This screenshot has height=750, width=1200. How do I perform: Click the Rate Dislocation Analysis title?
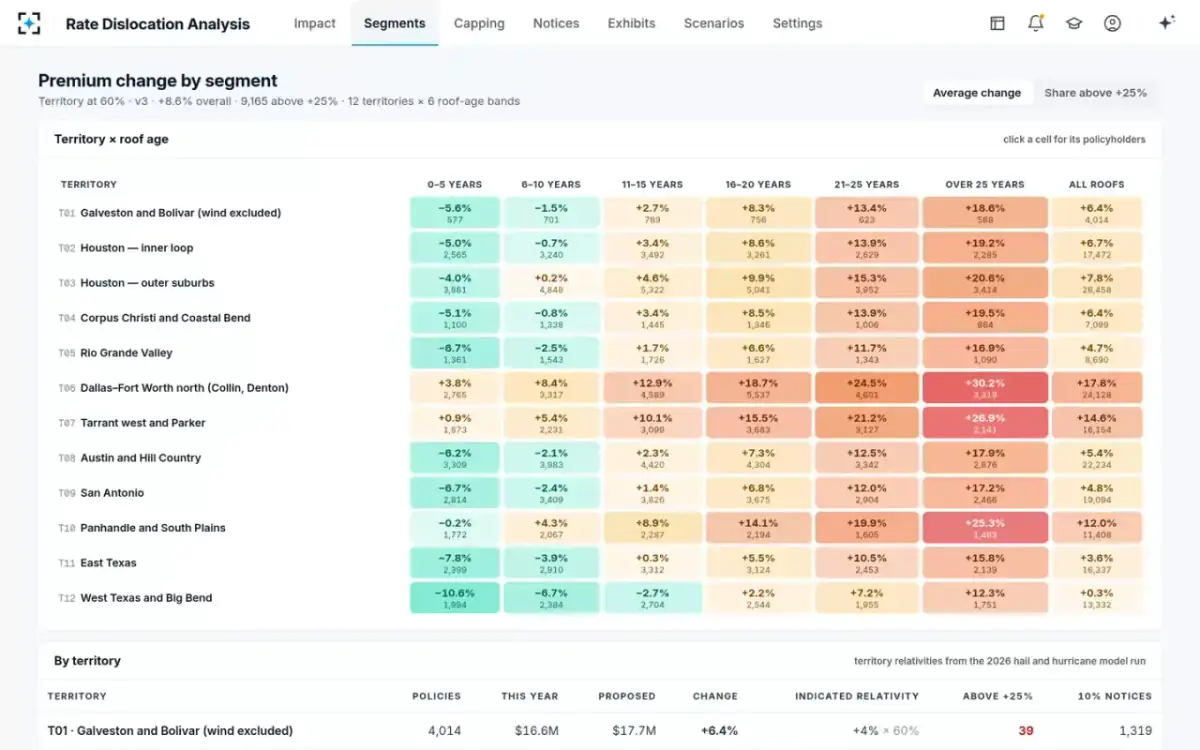pyautogui.click(x=158, y=23)
